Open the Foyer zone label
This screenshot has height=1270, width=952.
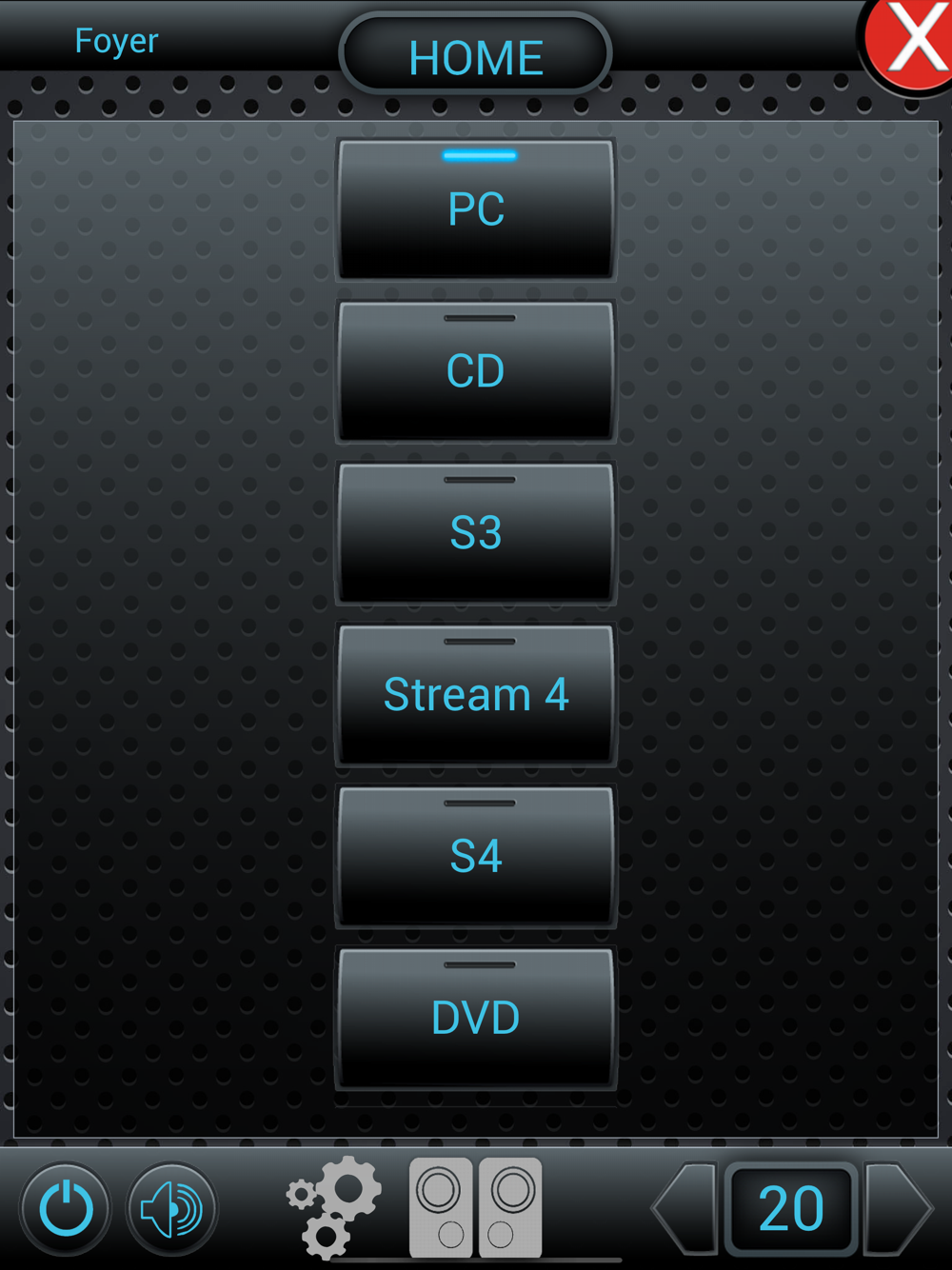116,42
